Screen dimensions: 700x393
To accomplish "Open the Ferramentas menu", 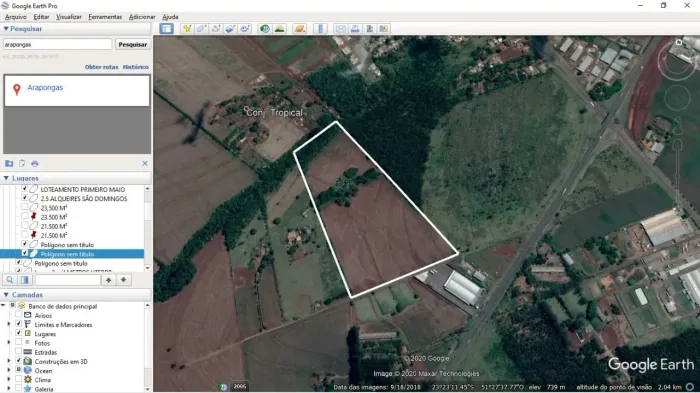I will tap(105, 17).
